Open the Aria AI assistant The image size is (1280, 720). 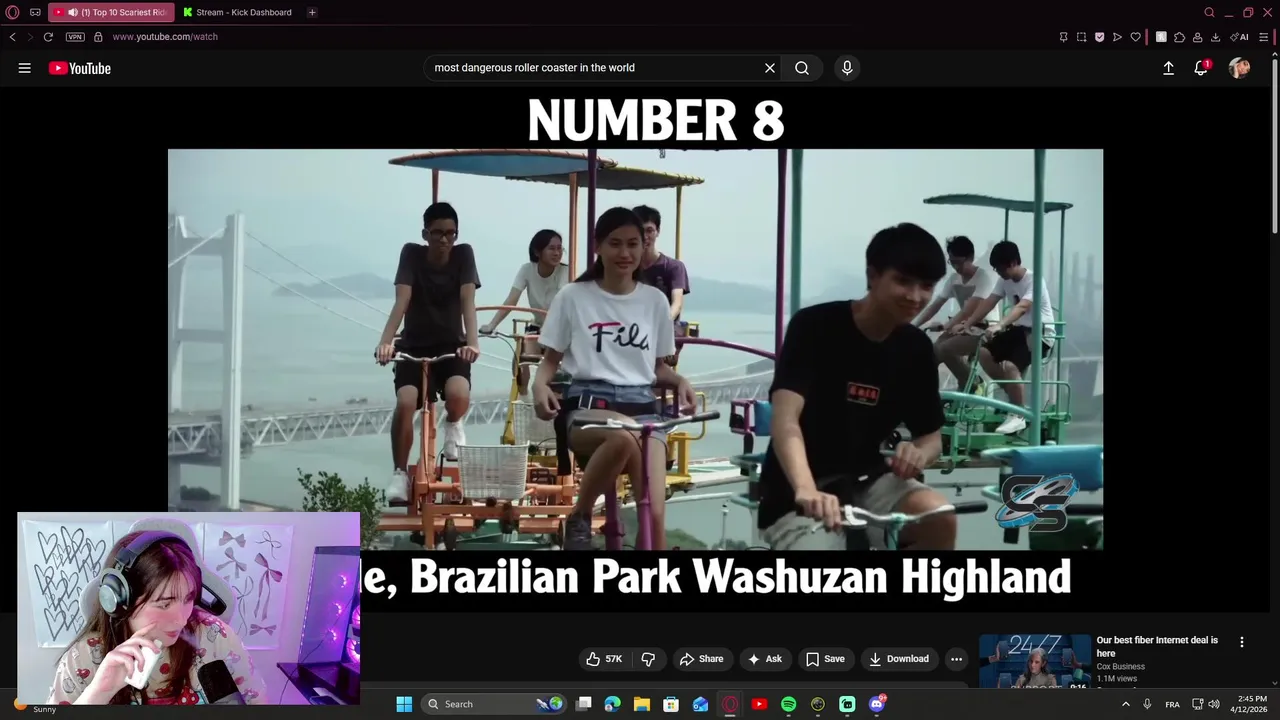1239,37
